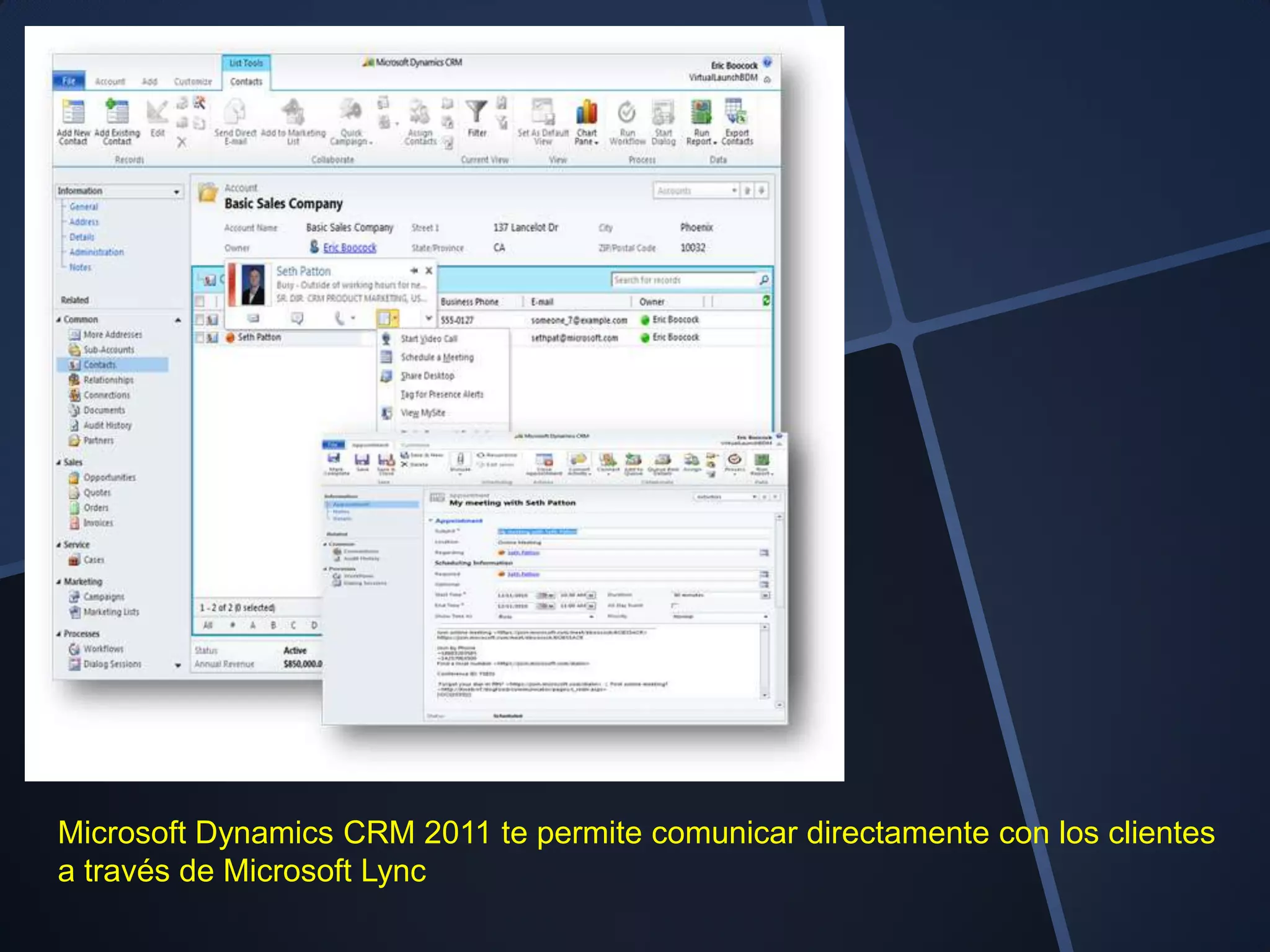Open the Chart Pane ribbon button
The height and width of the screenshot is (952, 1270).
pyautogui.click(x=587, y=122)
